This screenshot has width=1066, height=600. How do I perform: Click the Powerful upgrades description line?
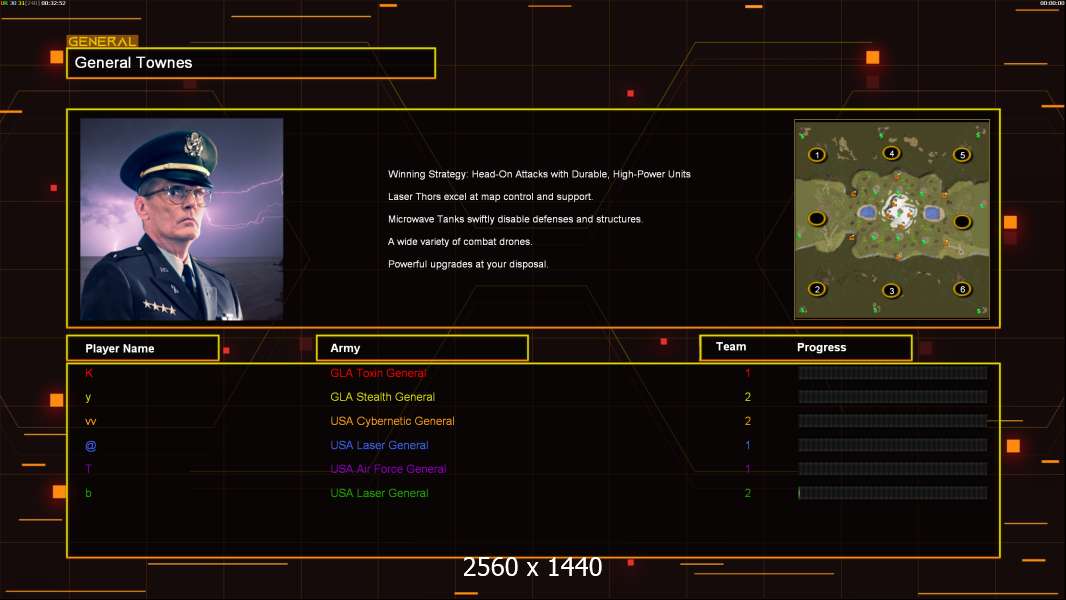[x=468, y=264]
